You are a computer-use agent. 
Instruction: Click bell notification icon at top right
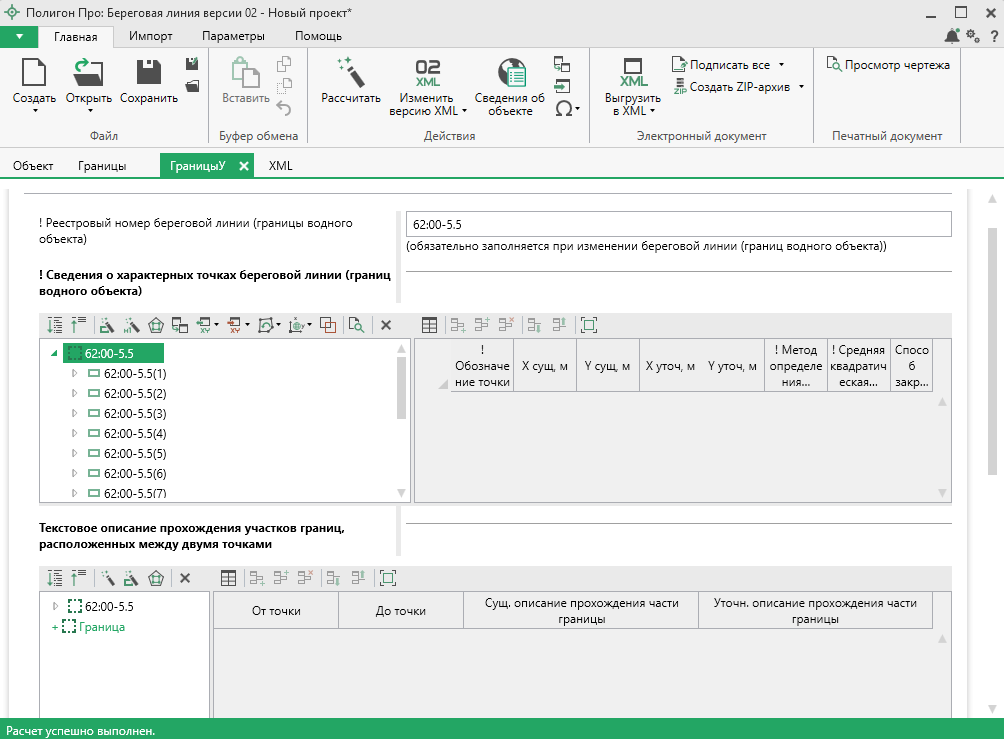pos(951,37)
